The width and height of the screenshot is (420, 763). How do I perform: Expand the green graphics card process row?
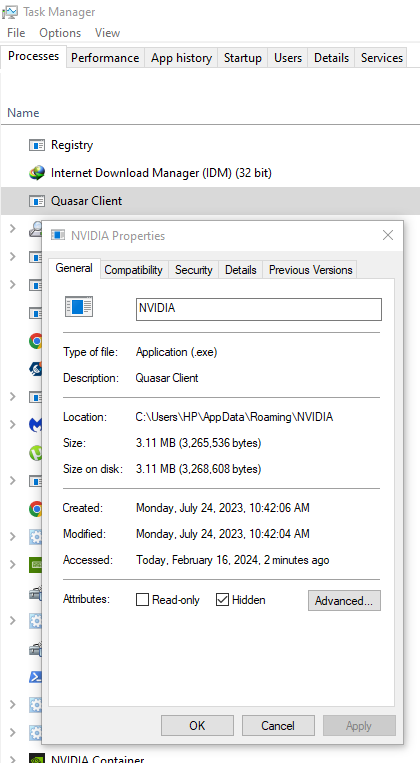pyautogui.click(x=13, y=564)
